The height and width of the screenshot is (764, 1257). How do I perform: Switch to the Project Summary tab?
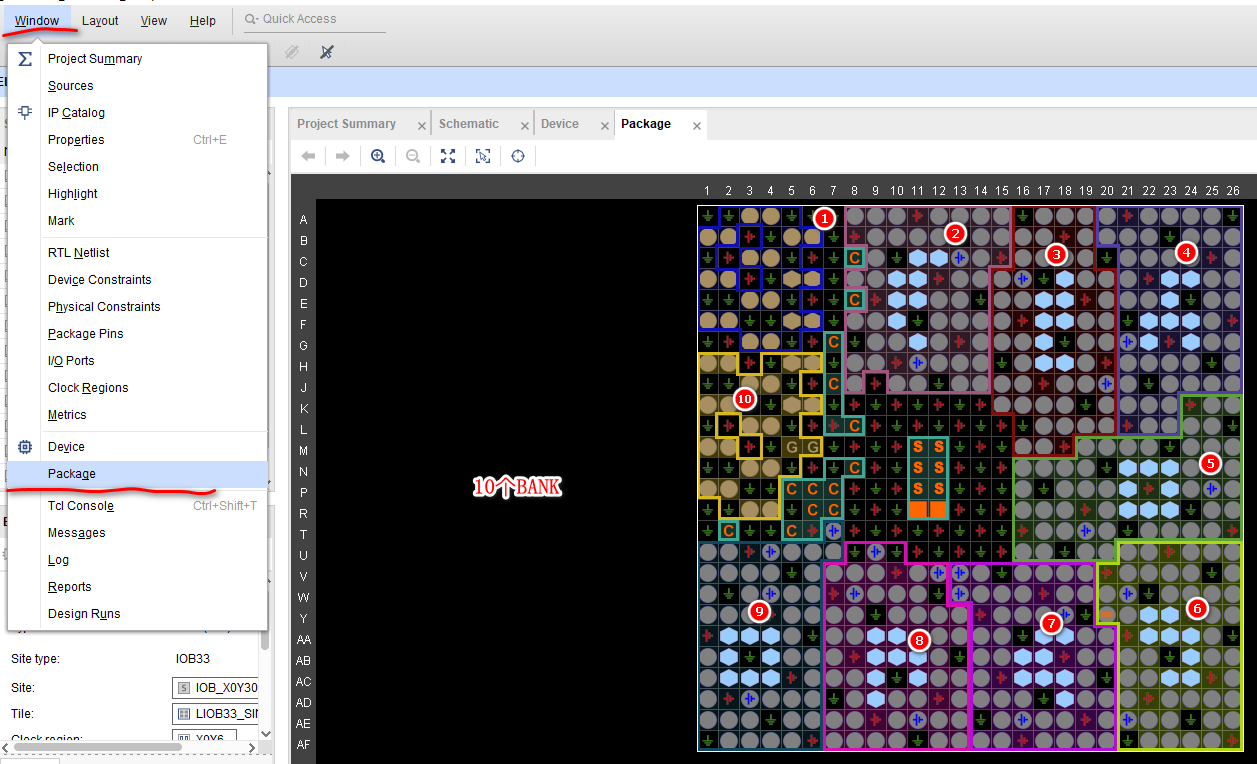pyautogui.click(x=347, y=124)
